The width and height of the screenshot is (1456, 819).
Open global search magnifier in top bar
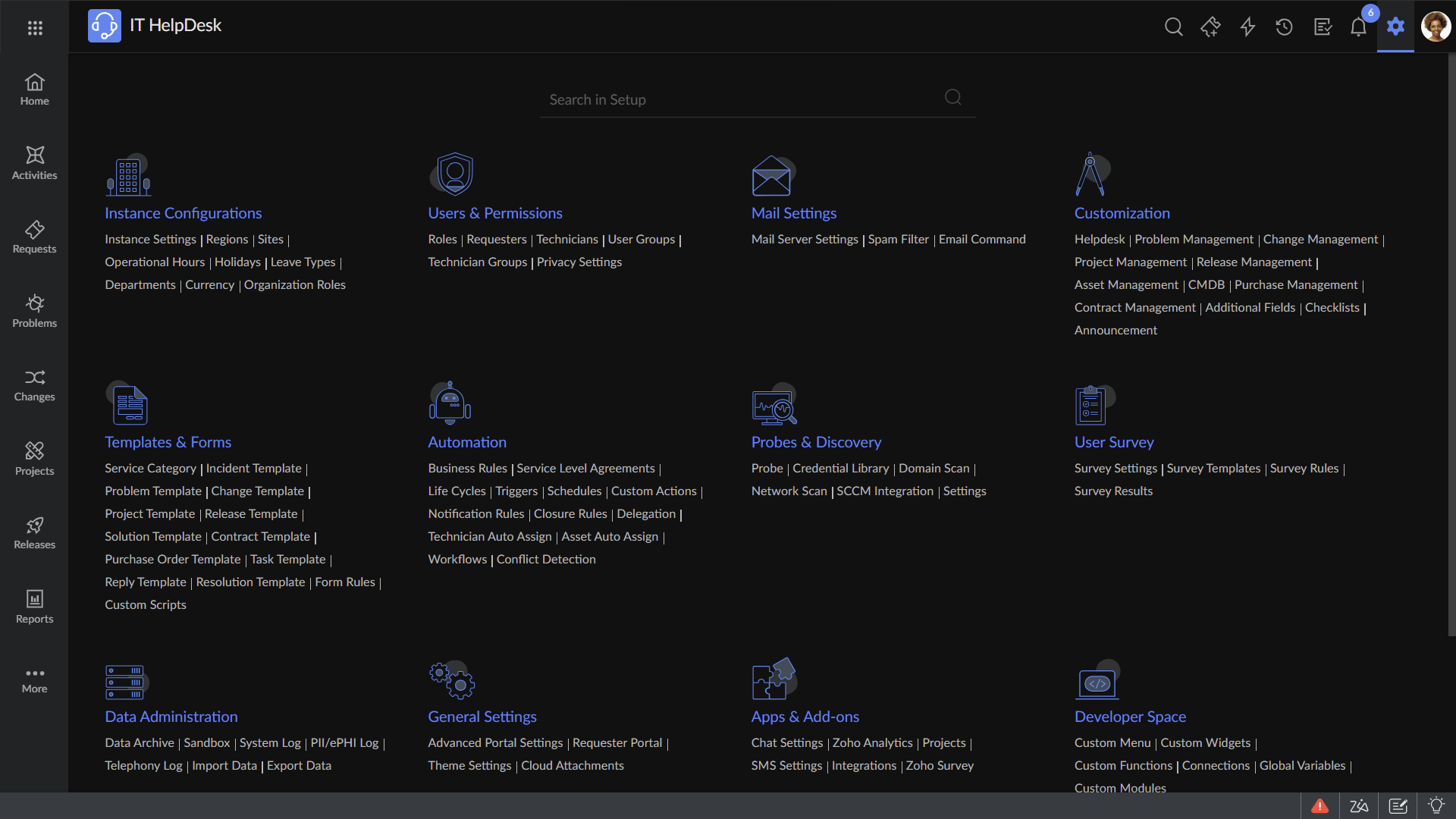point(1173,26)
